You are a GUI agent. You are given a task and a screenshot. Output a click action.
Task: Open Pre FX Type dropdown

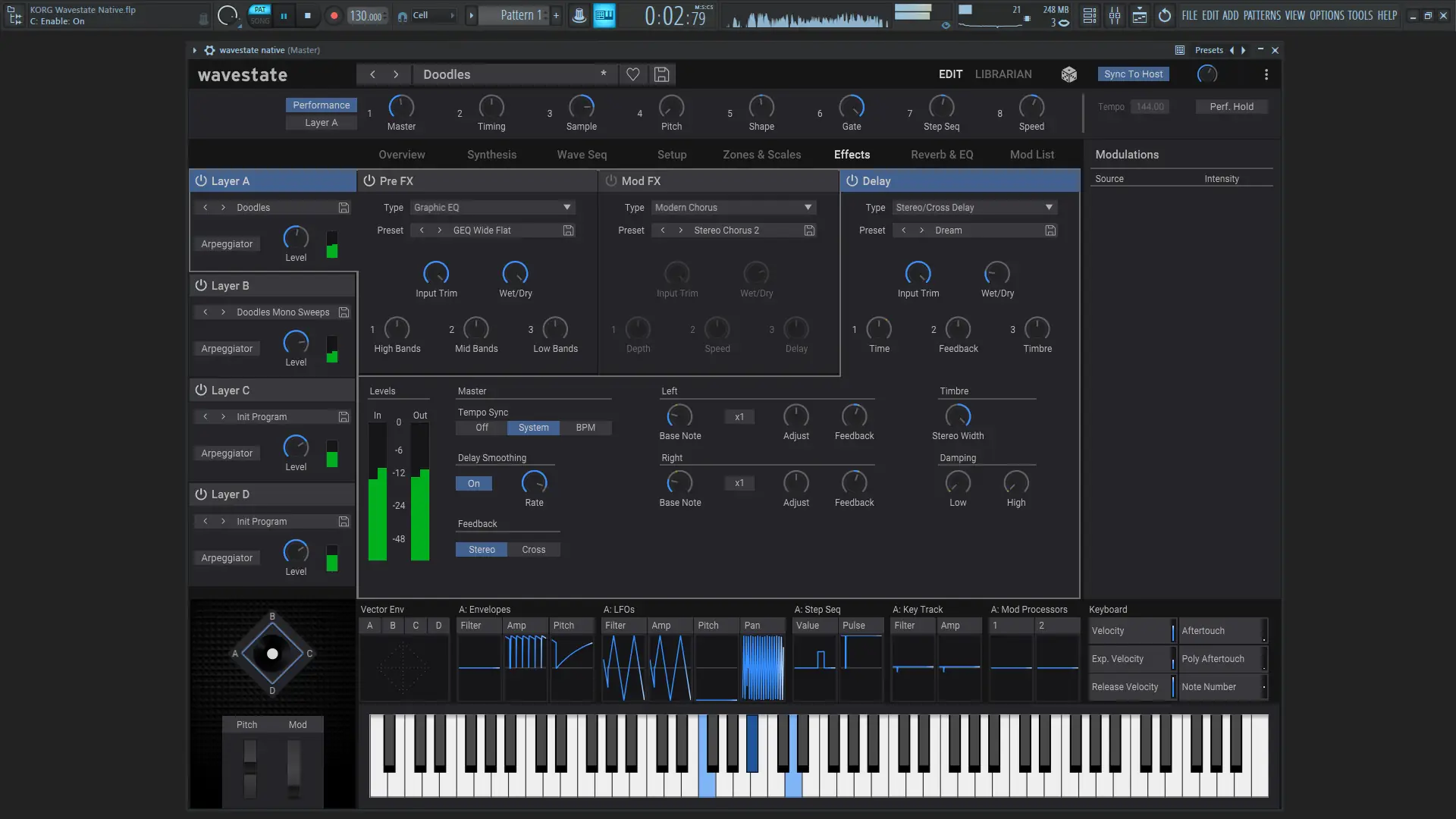pos(493,208)
